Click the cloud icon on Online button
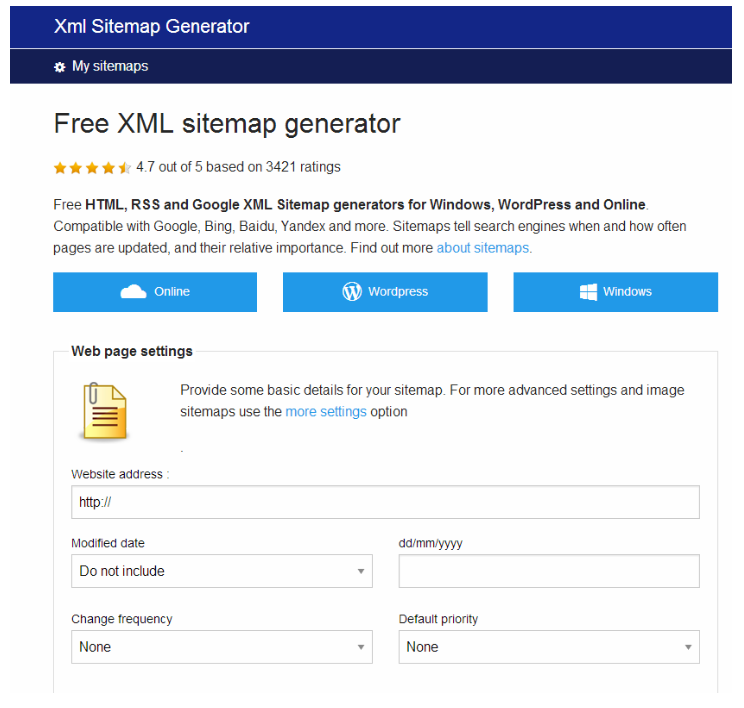This screenshot has width=744, height=708. [133, 291]
